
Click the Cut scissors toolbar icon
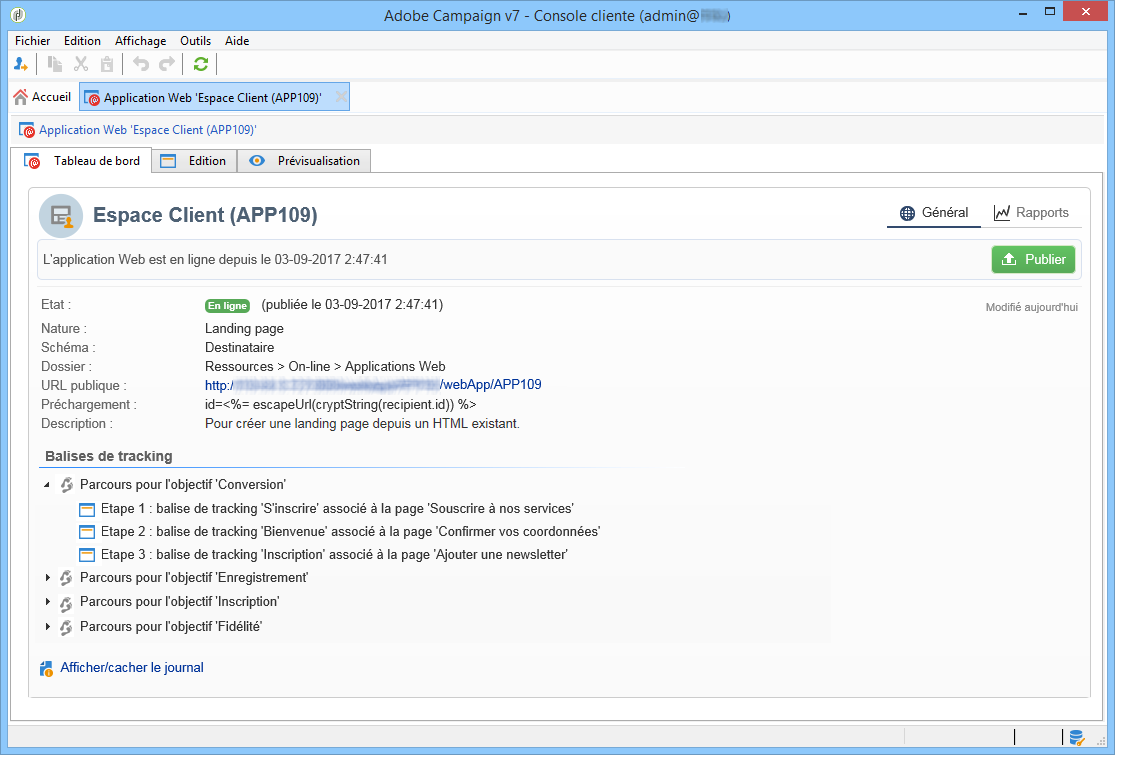pos(81,64)
